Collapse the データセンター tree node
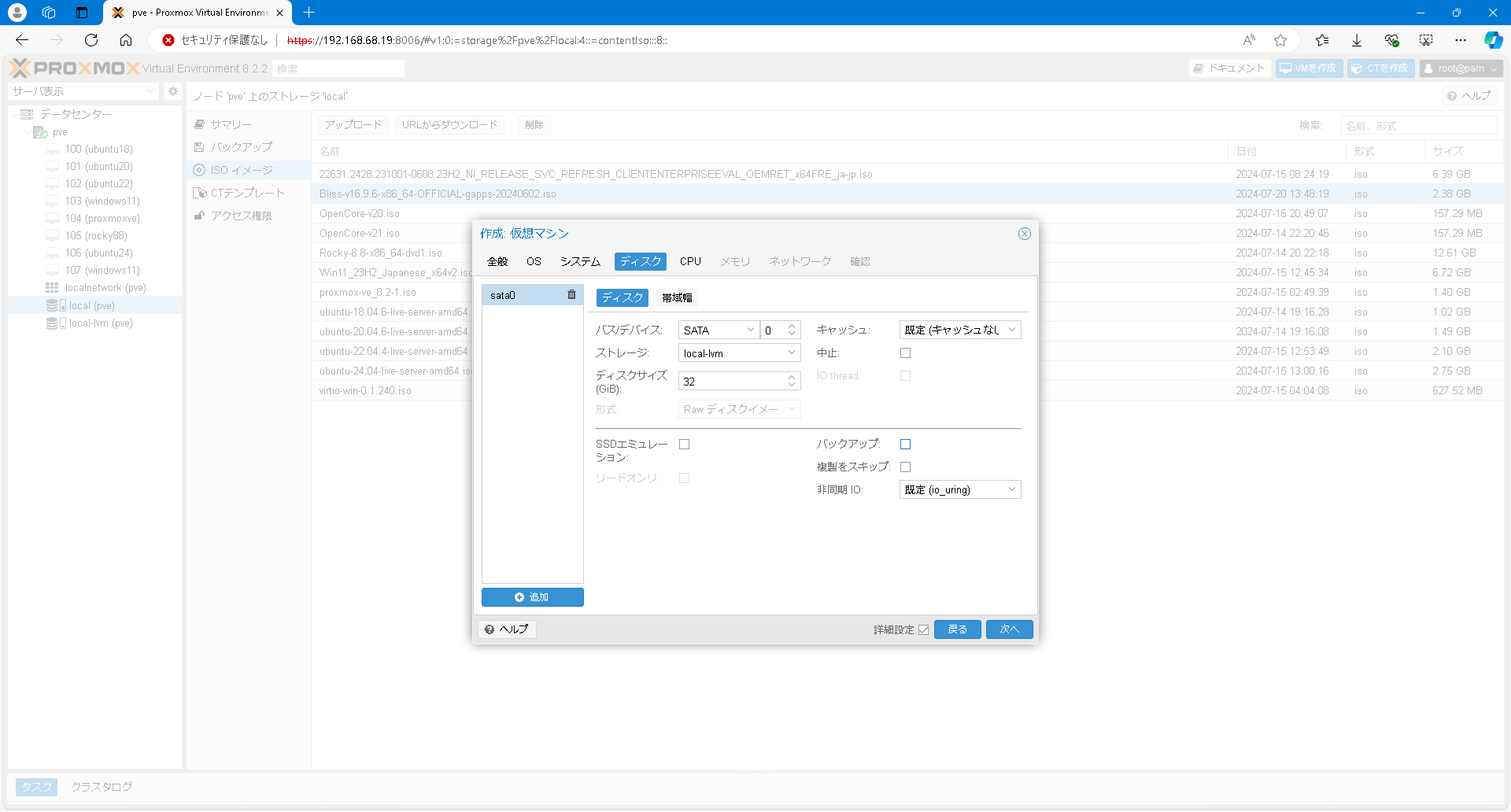 pyautogui.click(x=15, y=115)
